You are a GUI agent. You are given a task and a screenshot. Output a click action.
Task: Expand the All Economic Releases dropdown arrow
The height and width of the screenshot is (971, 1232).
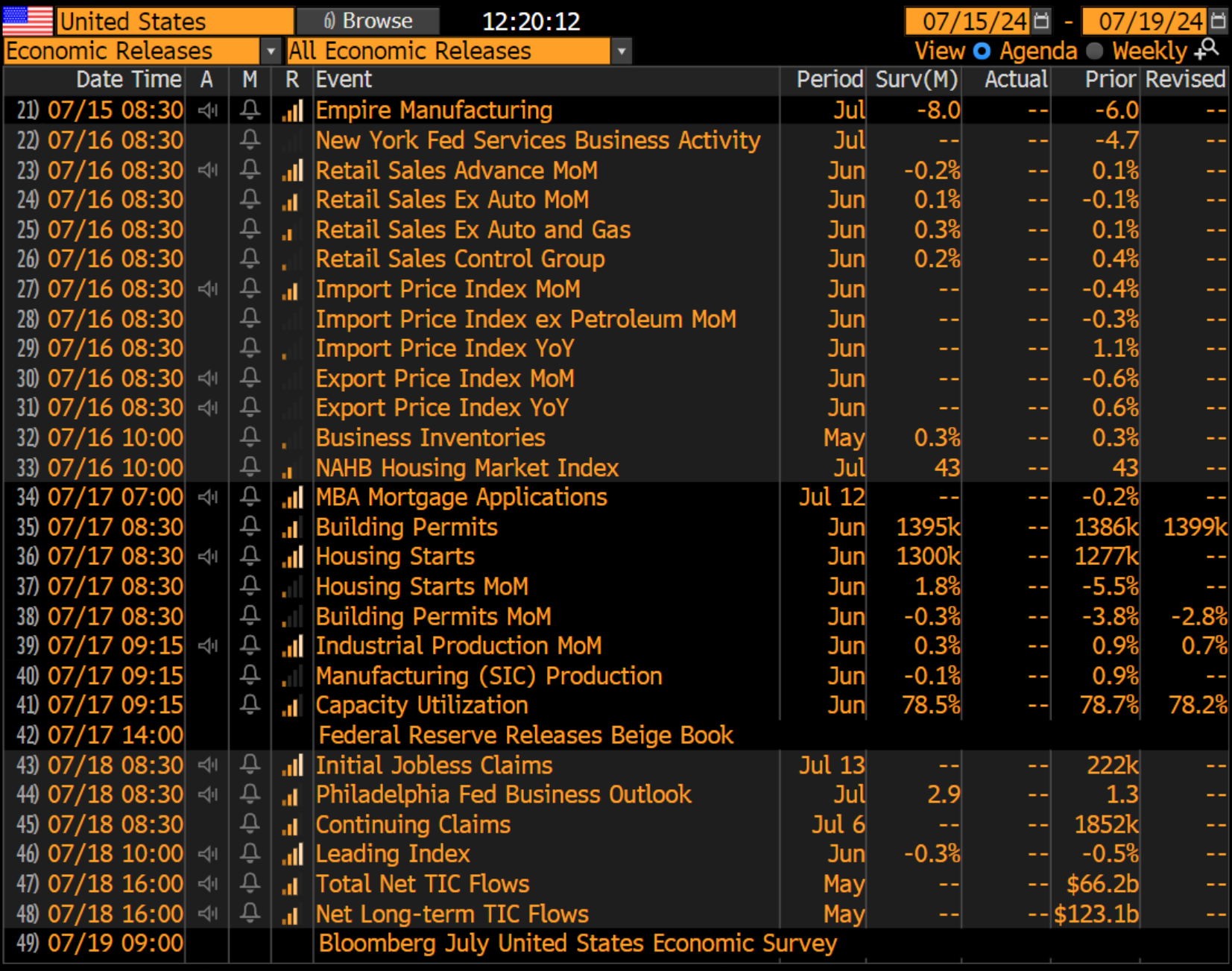621,51
